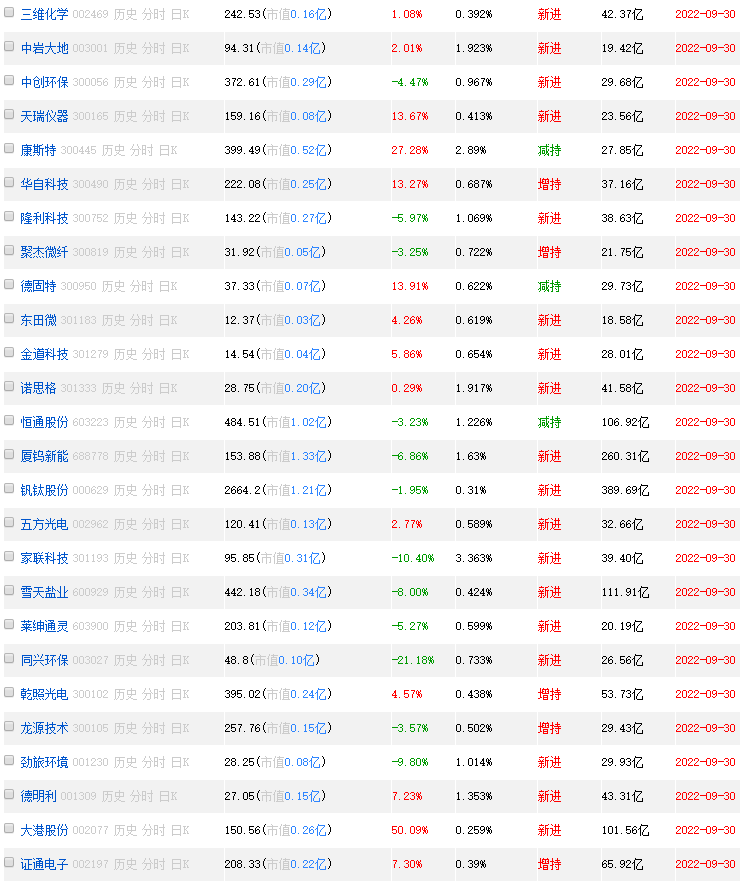Select the market value 市值1.21亿 text

click(297, 490)
